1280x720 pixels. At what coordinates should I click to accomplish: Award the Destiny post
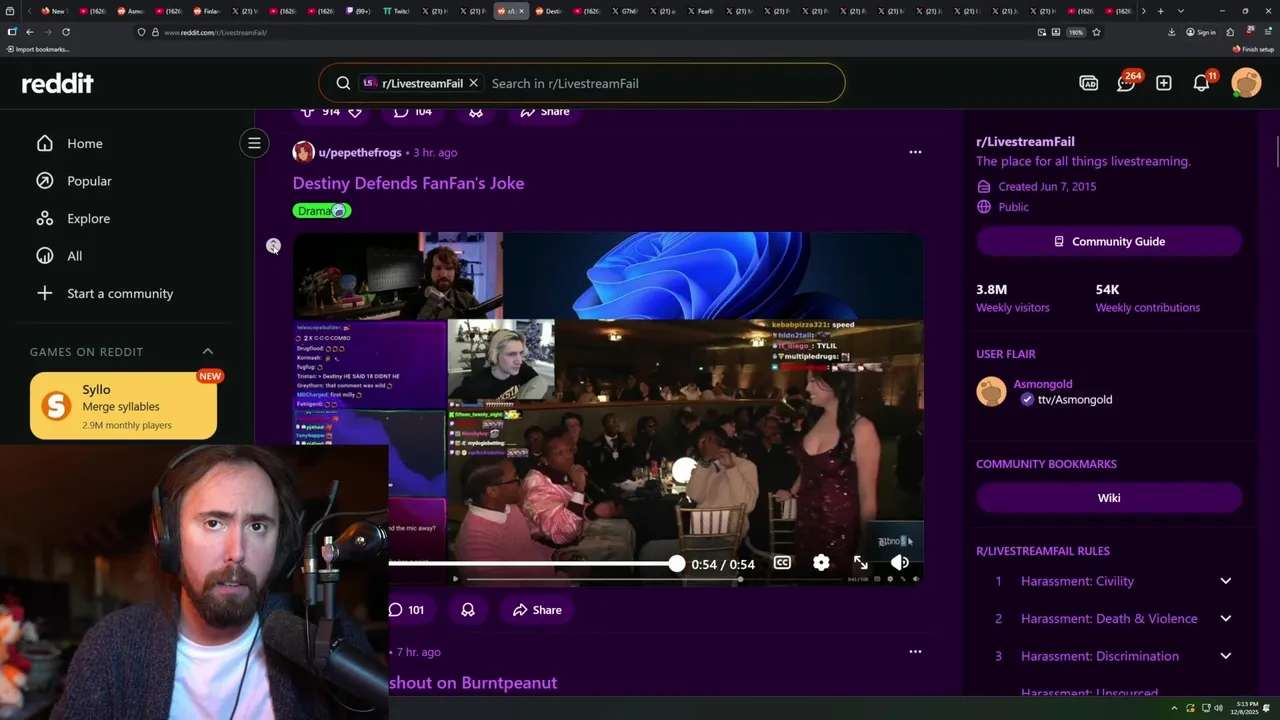(468, 610)
